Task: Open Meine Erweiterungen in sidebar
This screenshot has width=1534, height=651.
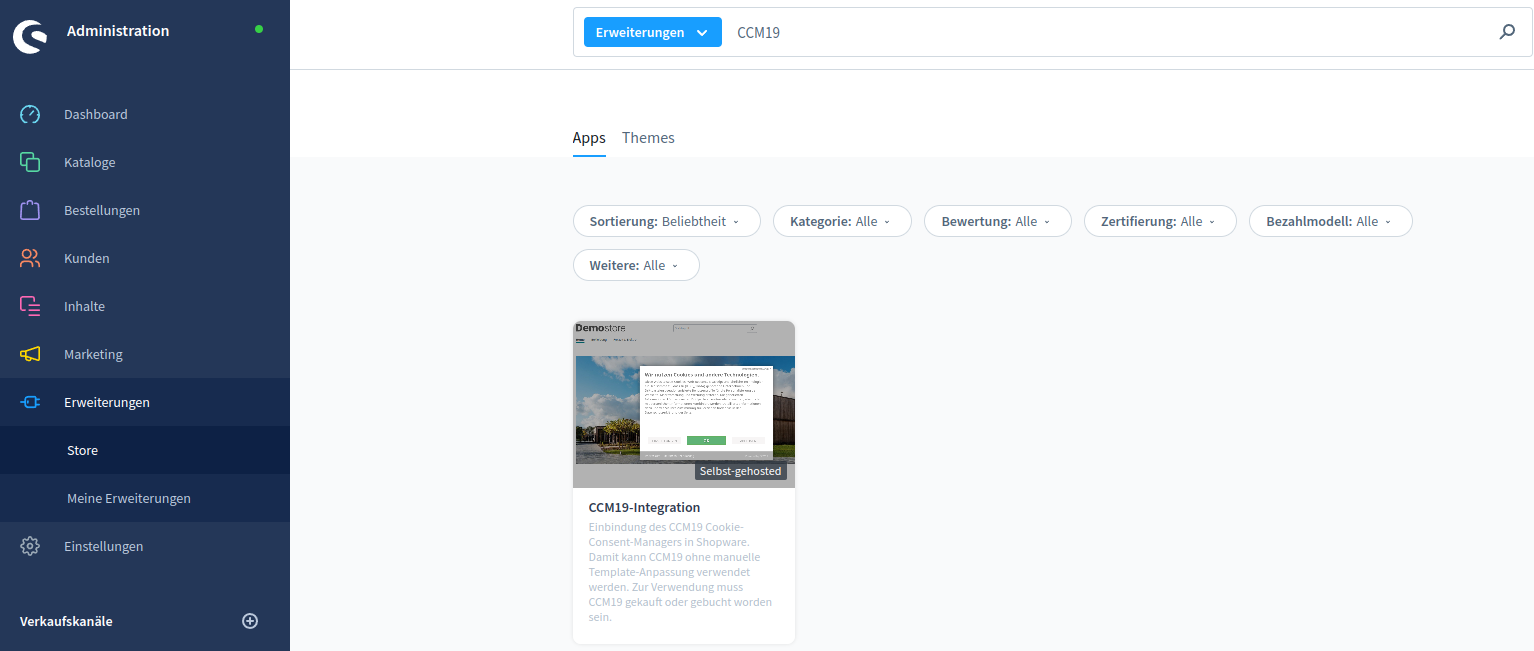Action: pyautogui.click(x=128, y=498)
